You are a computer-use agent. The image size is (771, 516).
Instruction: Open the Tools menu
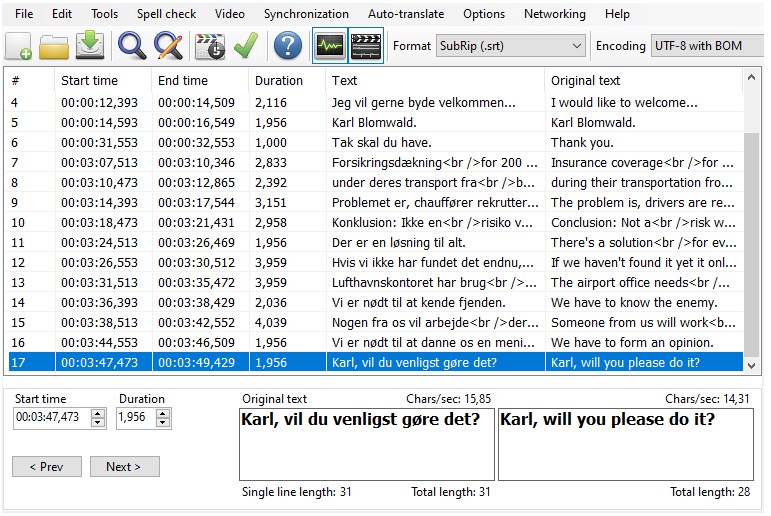(x=104, y=14)
